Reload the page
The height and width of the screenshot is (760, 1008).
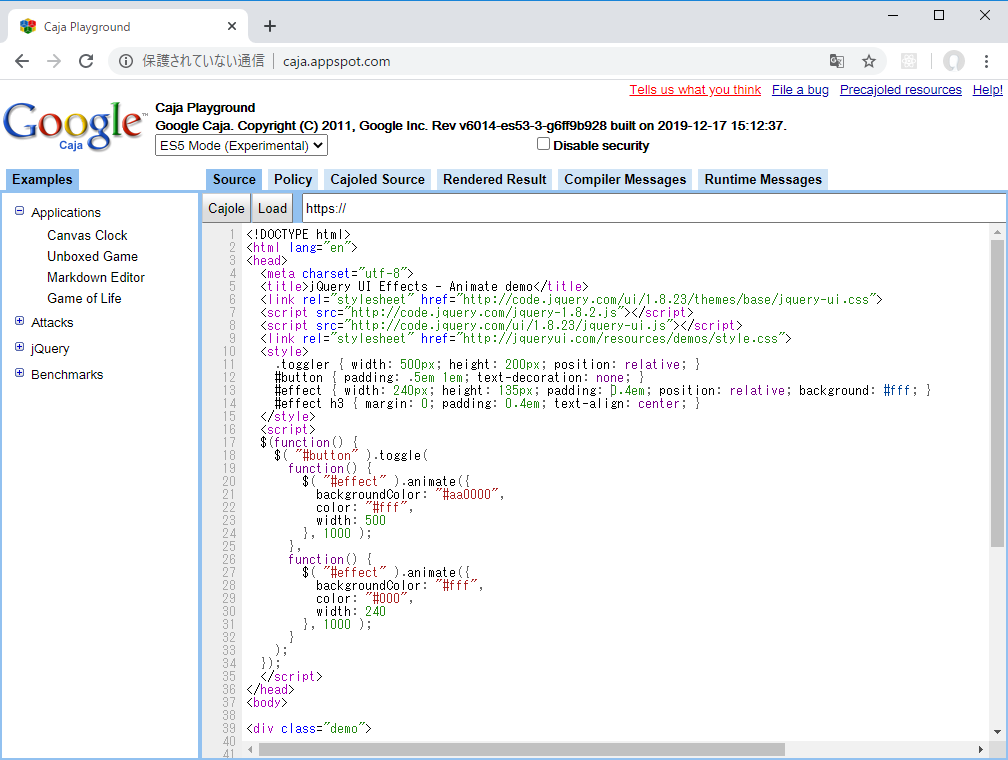[86, 61]
